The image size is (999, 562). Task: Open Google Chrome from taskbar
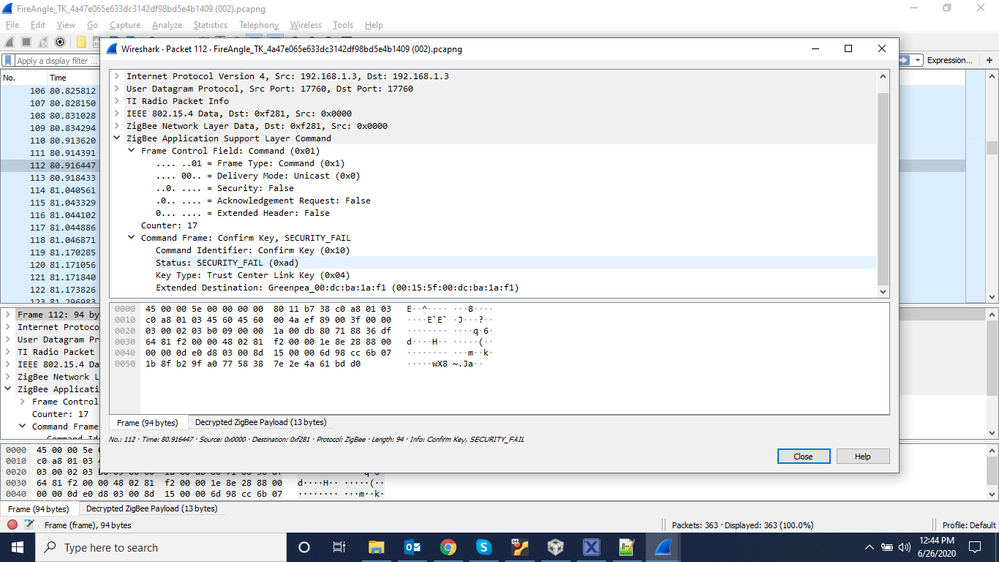448,547
